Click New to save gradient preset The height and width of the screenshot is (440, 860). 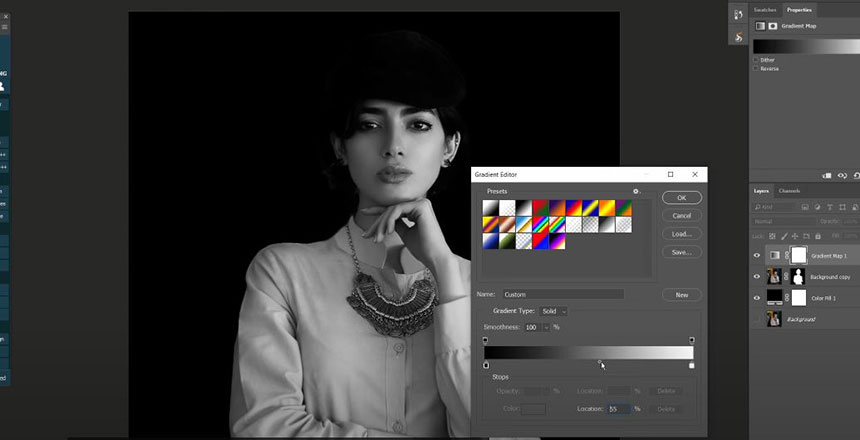(682, 295)
